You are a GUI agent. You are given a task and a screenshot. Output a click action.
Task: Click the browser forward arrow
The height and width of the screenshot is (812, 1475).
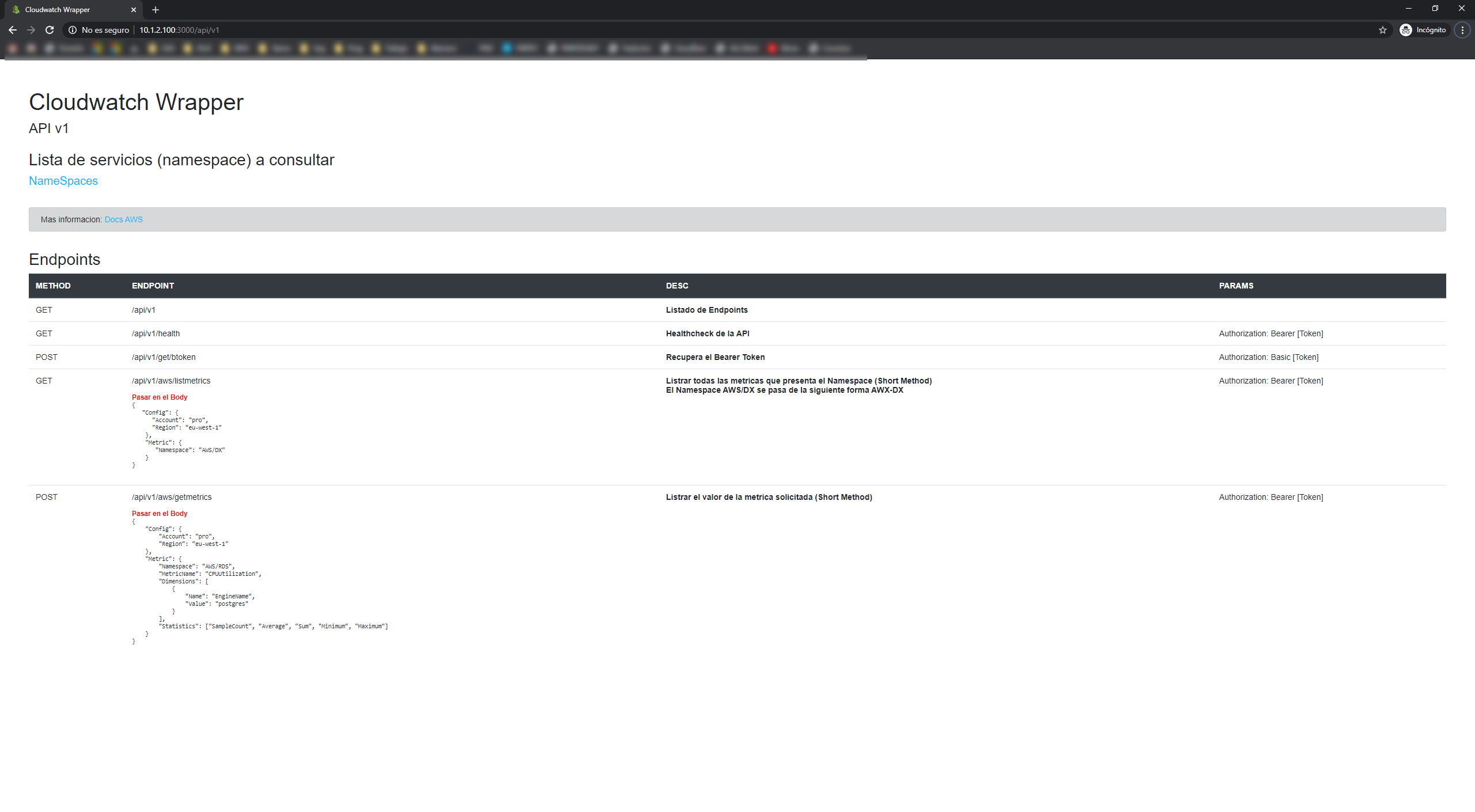point(31,30)
